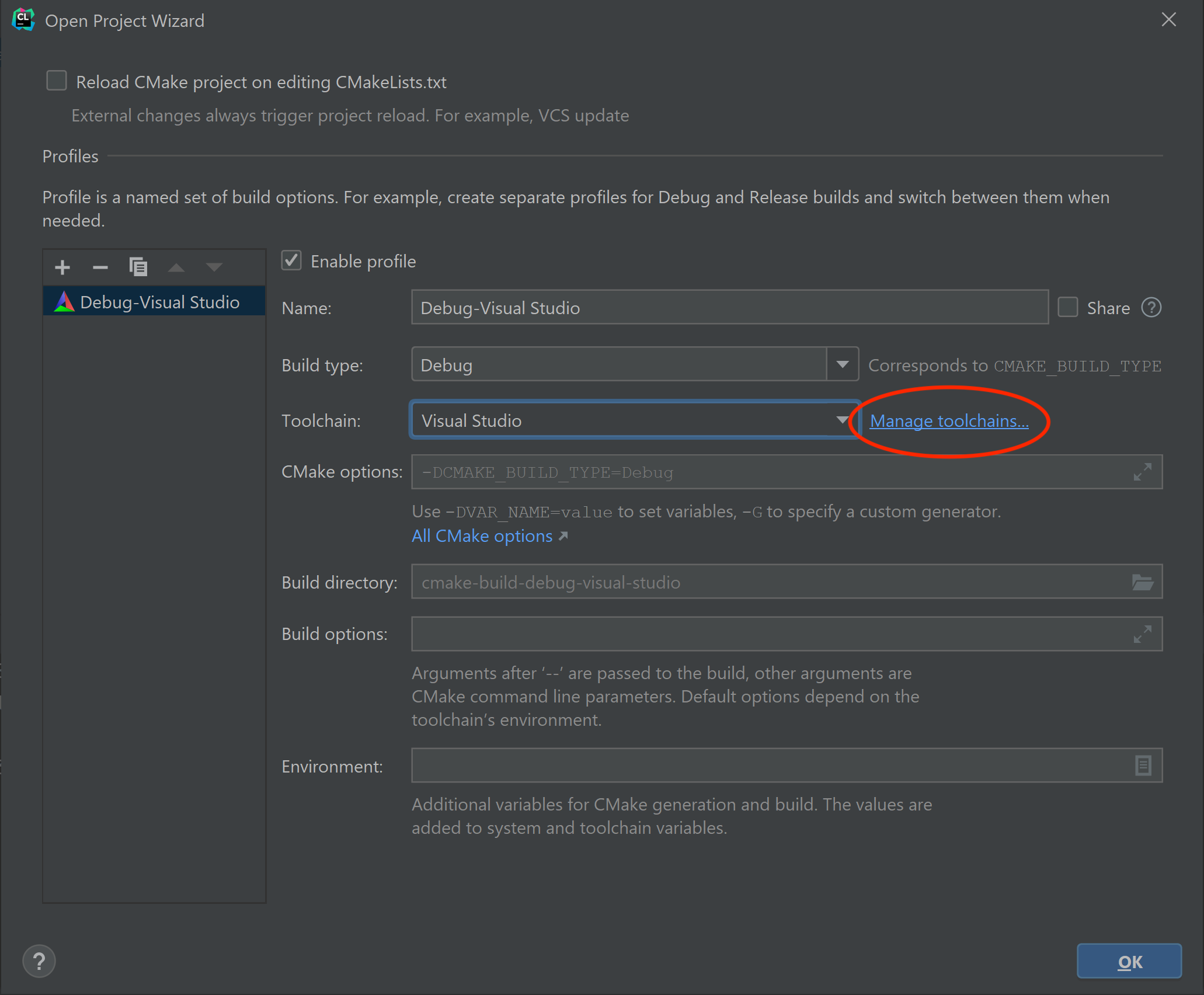Click the Environment variables edit icon

point(1143,765)
